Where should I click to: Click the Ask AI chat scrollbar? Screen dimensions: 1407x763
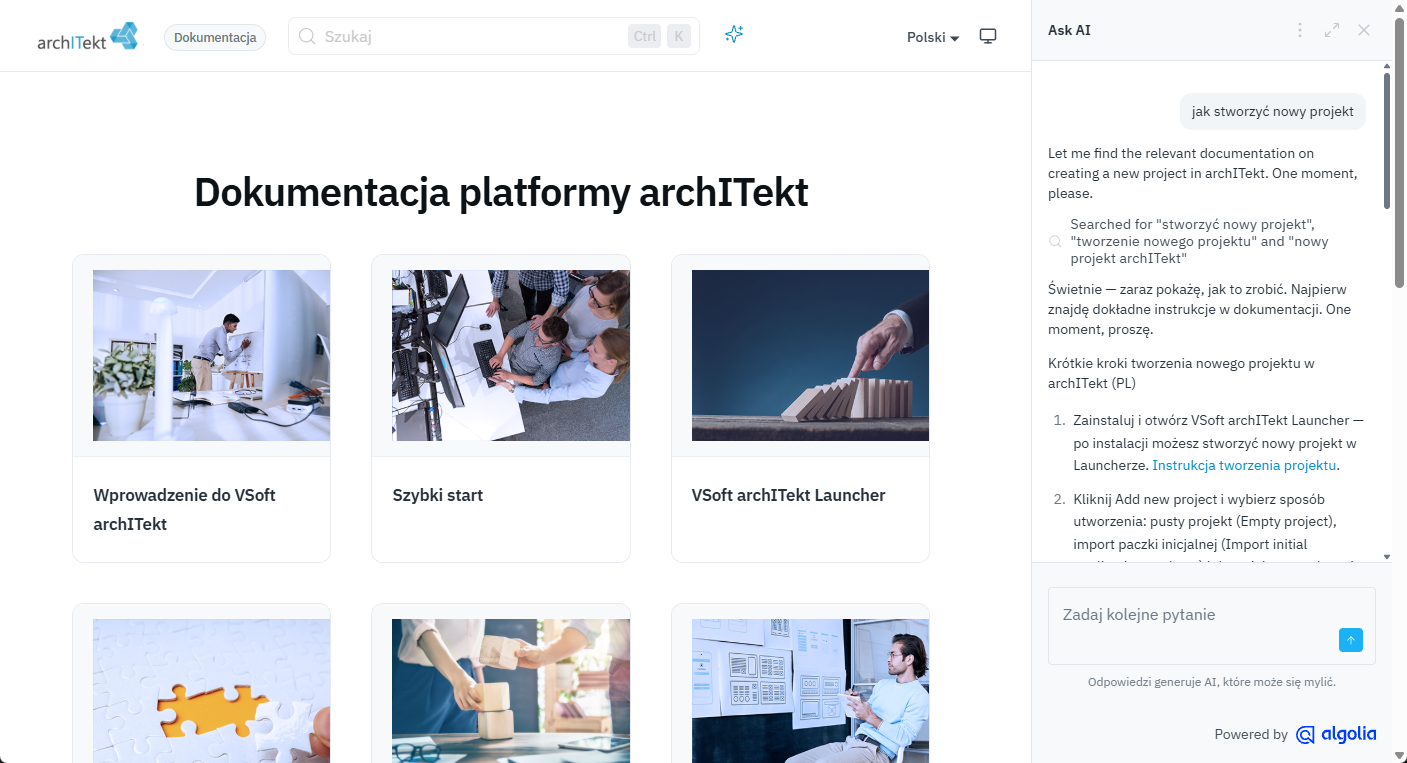(1386, 140)
